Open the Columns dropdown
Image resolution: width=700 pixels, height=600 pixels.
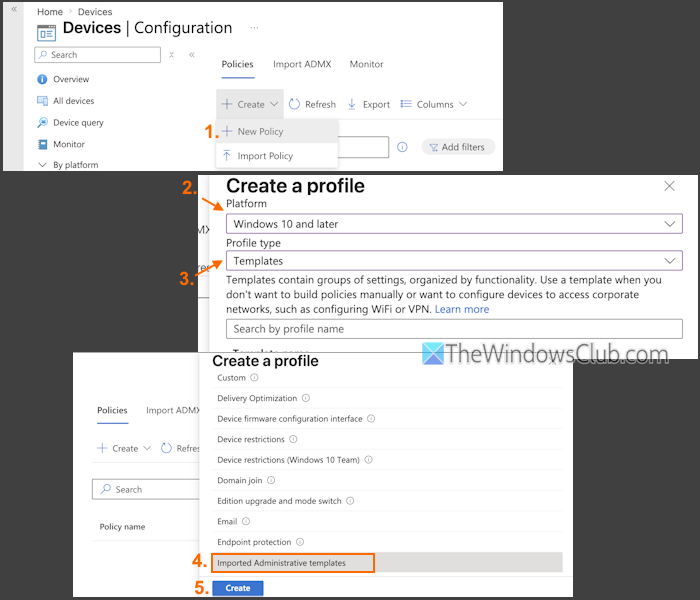coord(433,104)
